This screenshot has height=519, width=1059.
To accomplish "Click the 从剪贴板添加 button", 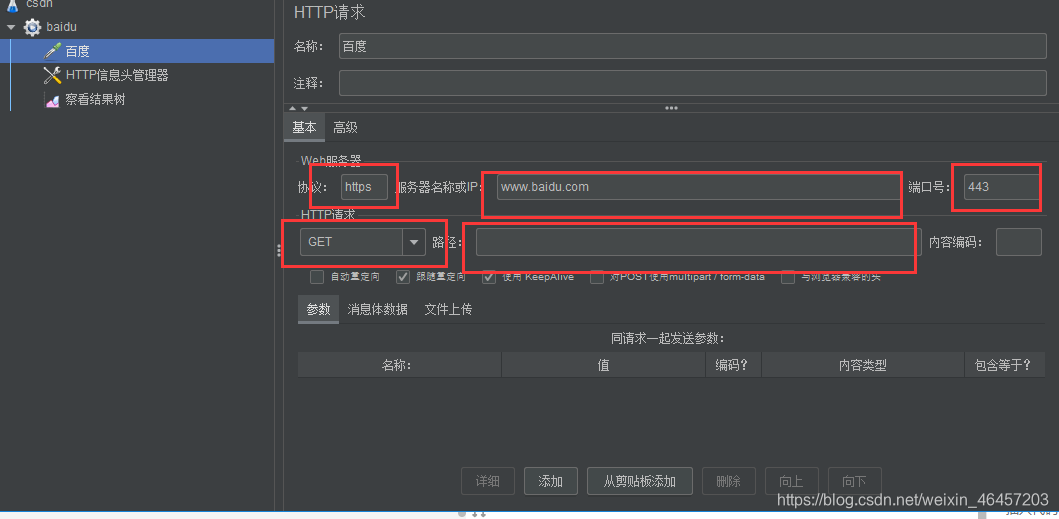I will click(x=640, y=481).
